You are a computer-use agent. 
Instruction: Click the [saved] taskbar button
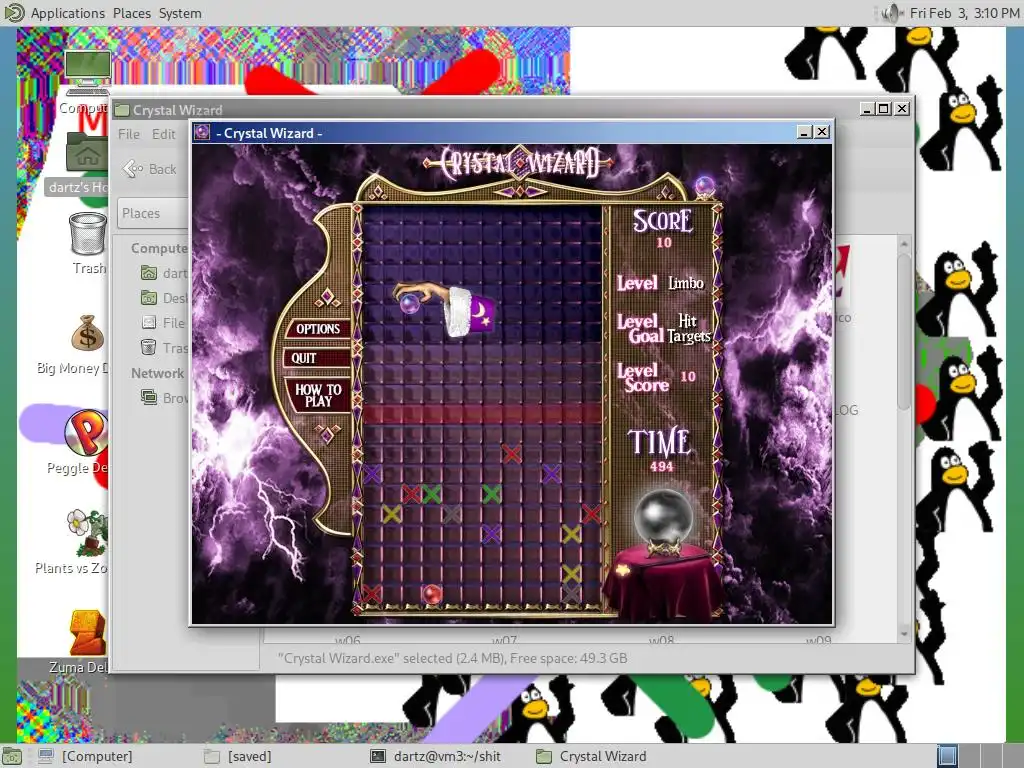(238, 756)
